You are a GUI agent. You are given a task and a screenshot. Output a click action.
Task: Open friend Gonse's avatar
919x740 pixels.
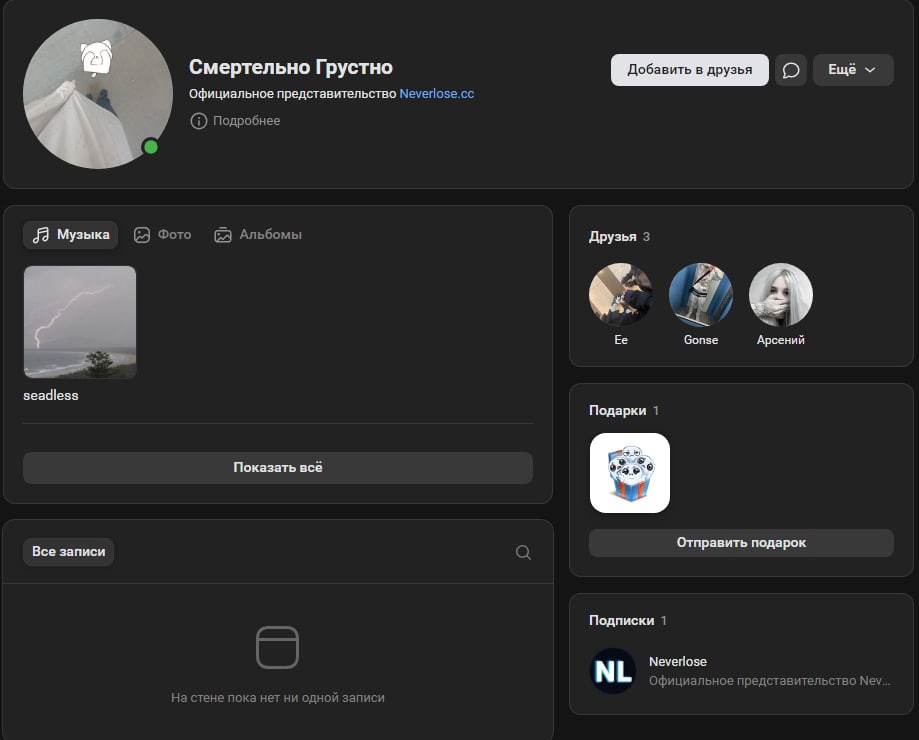point(700,295)
